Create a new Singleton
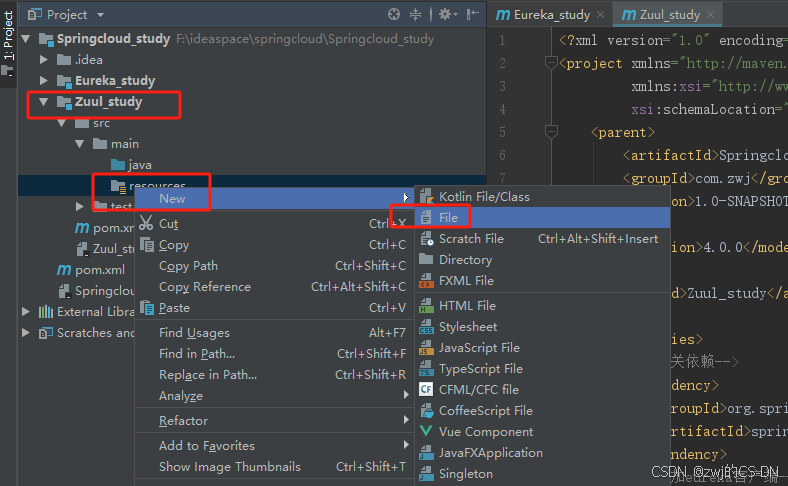The height and width of the screenshot is (486, 788). click(543, 474)
